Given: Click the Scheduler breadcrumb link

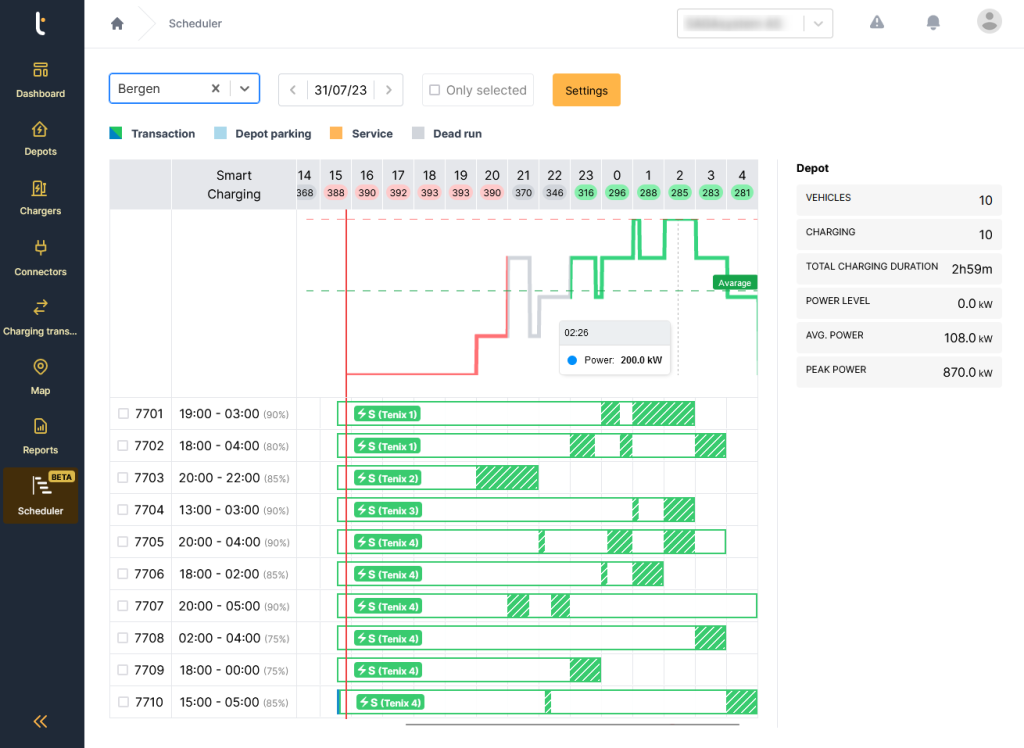Looking at the screenshot, I should click(195, 23).
